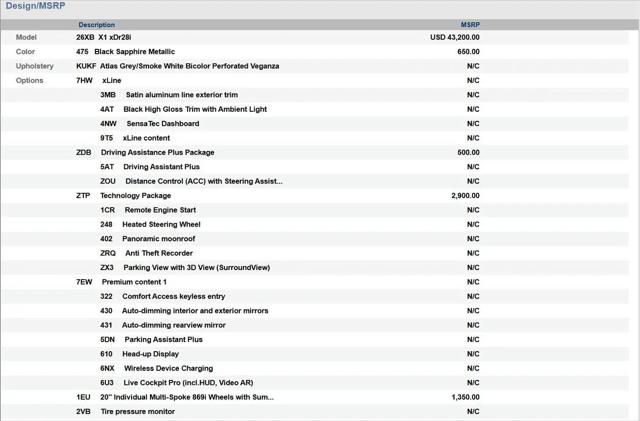The height and width of the screenshot is (421, 640).
Task: Click the Model row label
Action: 26,37
